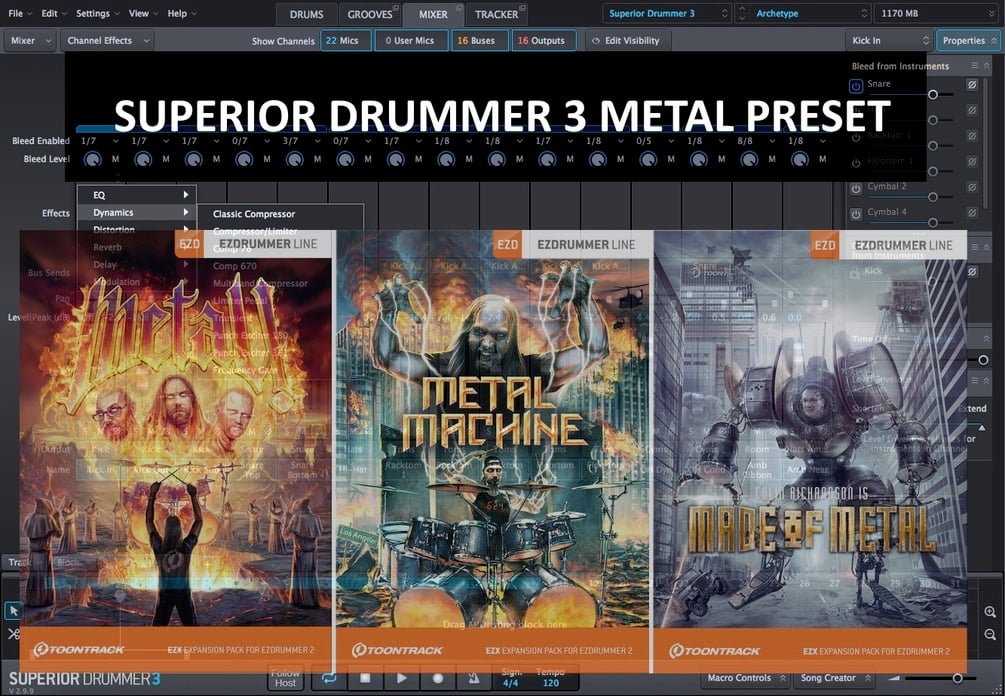Switch to the TRACKER tab
1005x696 pixels.
click(x=496, y=14)
